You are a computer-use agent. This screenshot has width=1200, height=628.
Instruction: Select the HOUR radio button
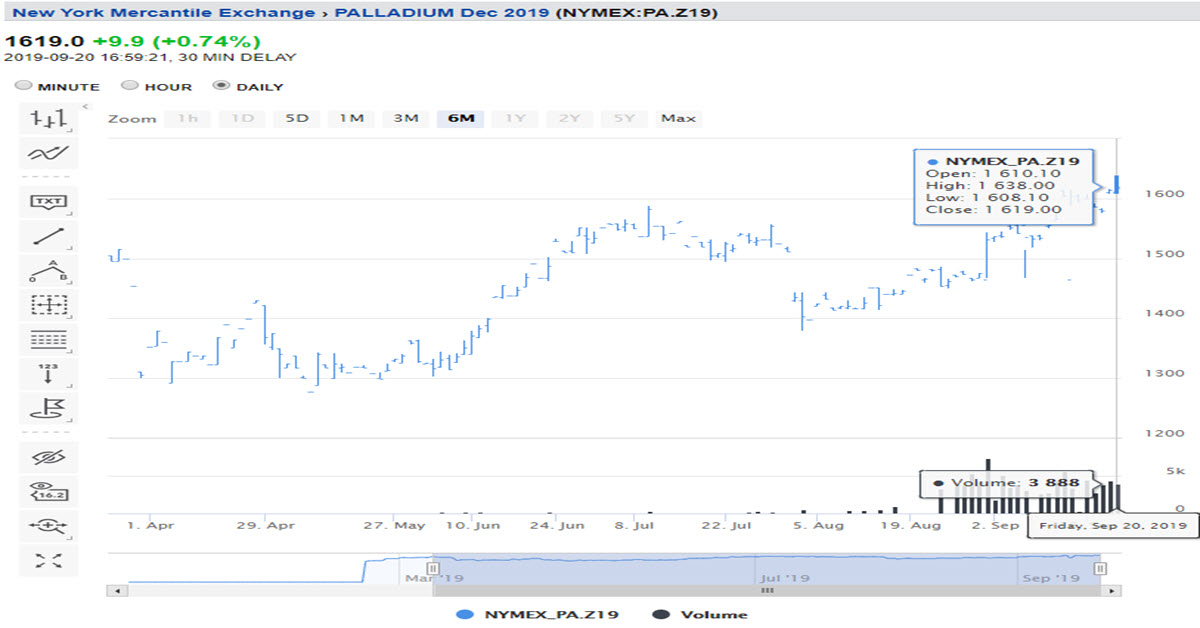pyautogui.click(x=129, y=86)
